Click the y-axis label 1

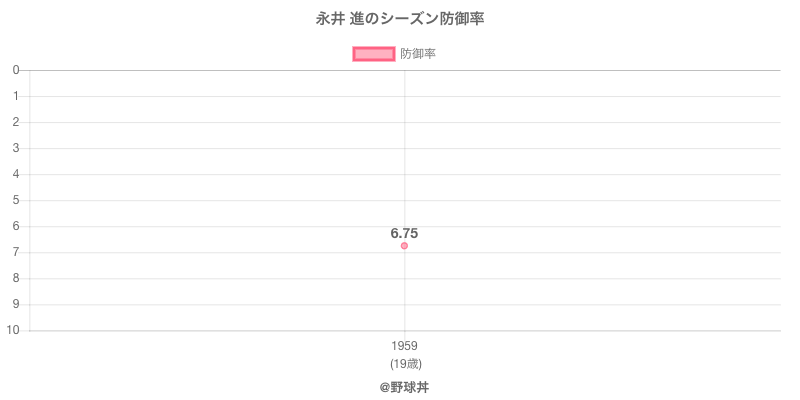17,96
